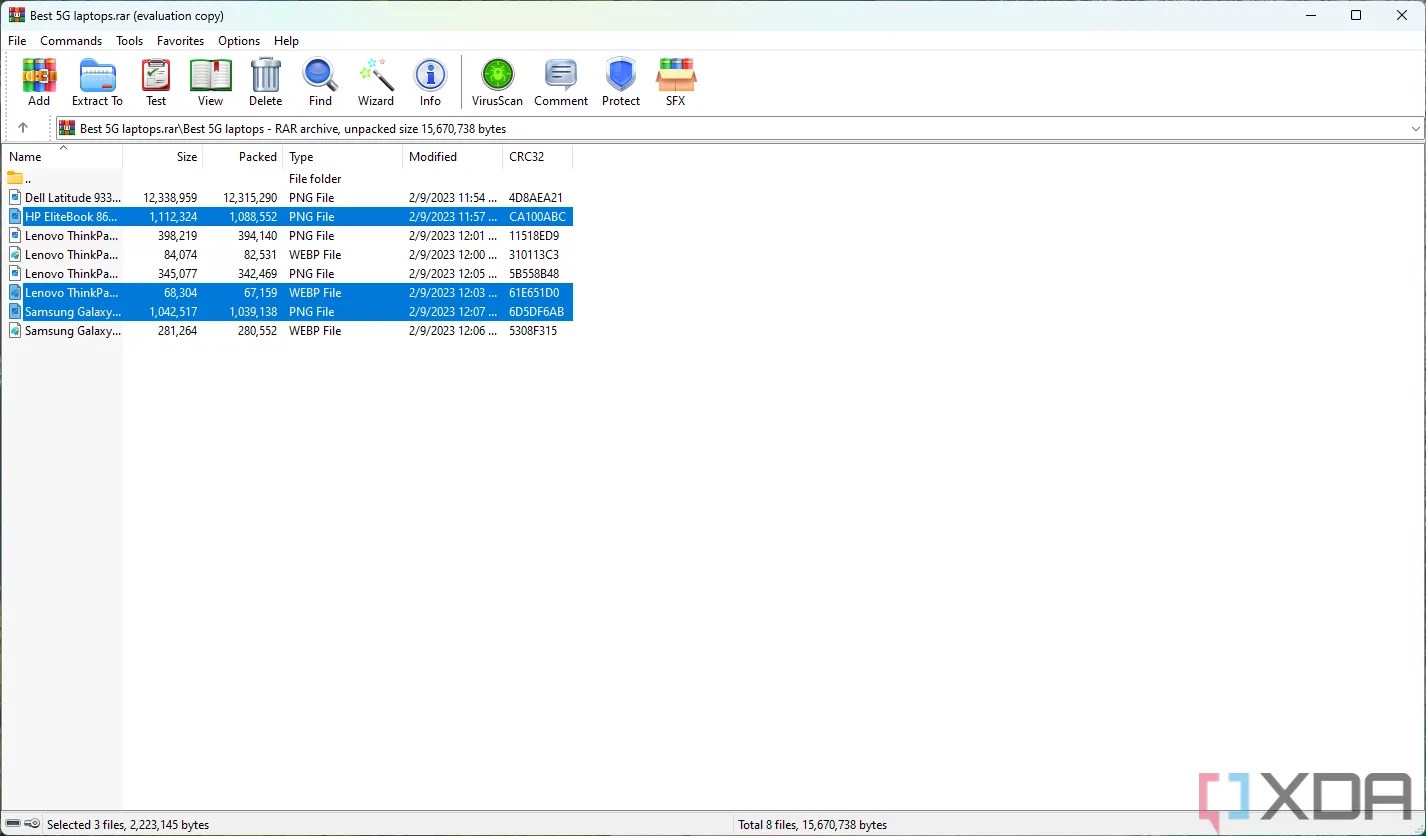Add a Comment to the archive
The image size is (1426, 836).
tap(560, 81)
